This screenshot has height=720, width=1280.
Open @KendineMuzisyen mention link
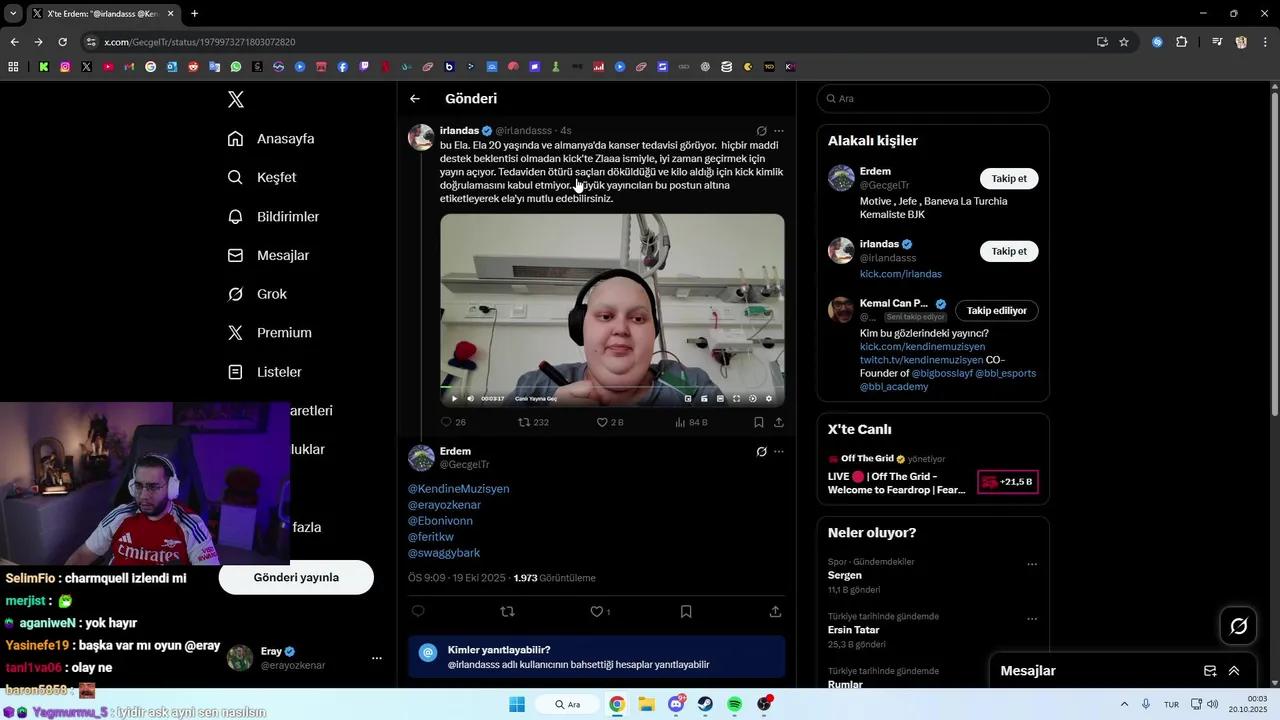point(459,489)
